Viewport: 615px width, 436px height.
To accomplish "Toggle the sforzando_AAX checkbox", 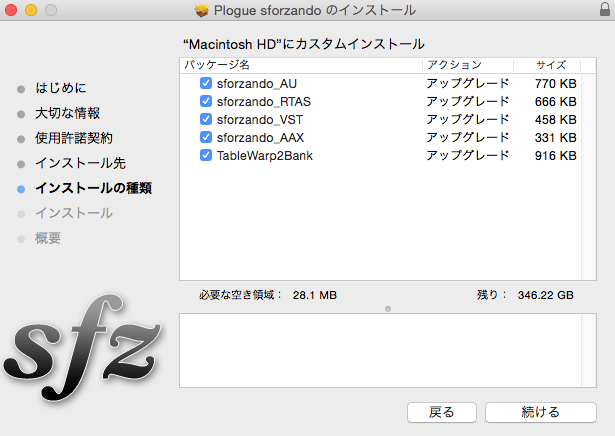I will (206, 137).
